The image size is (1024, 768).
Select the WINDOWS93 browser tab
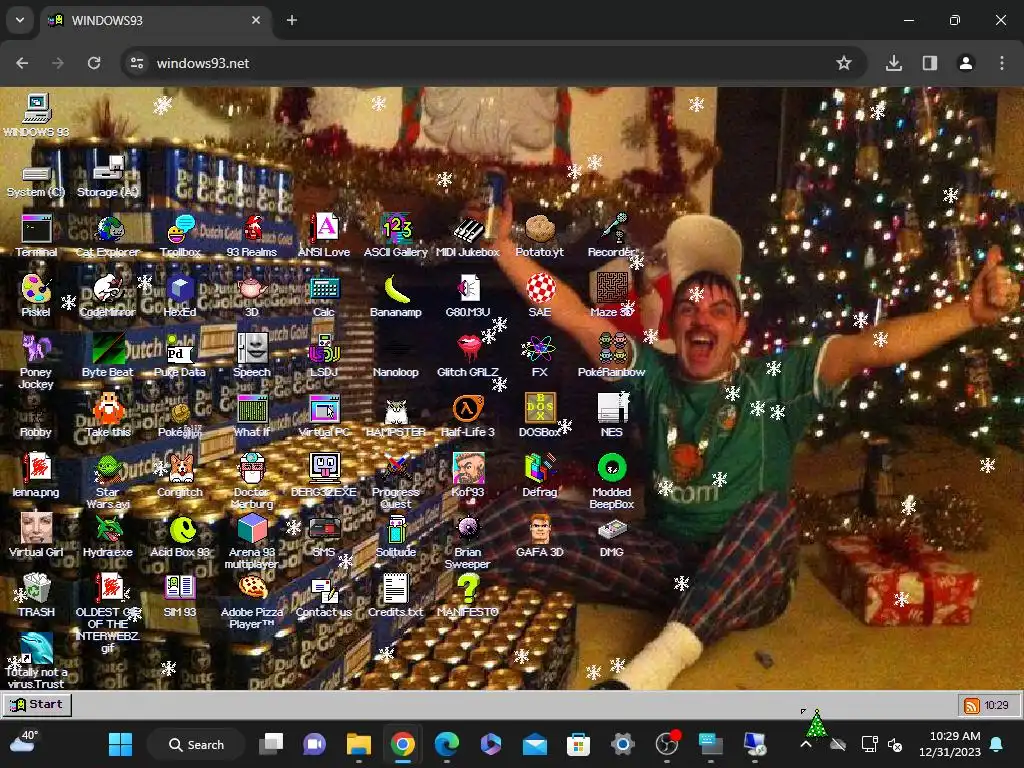(155, 20)
